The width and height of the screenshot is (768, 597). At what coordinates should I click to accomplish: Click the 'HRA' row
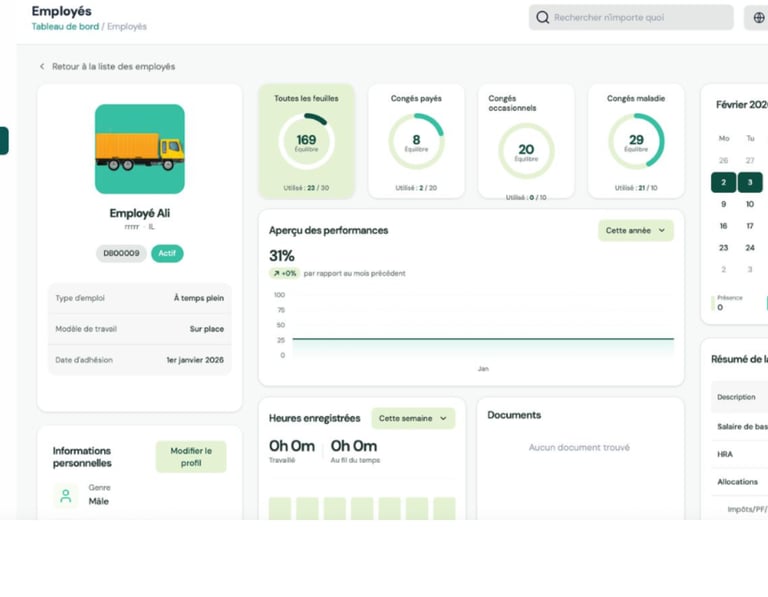pyautogui.click(x=740, y=454)
